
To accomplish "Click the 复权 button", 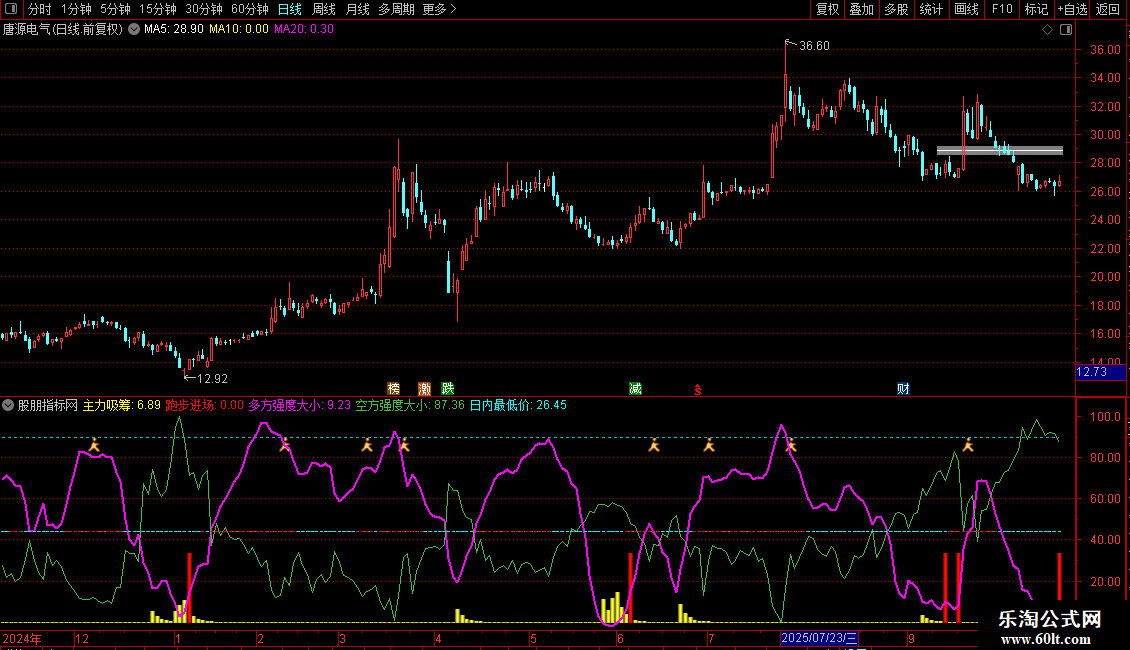I will click(x=827, y=9).
